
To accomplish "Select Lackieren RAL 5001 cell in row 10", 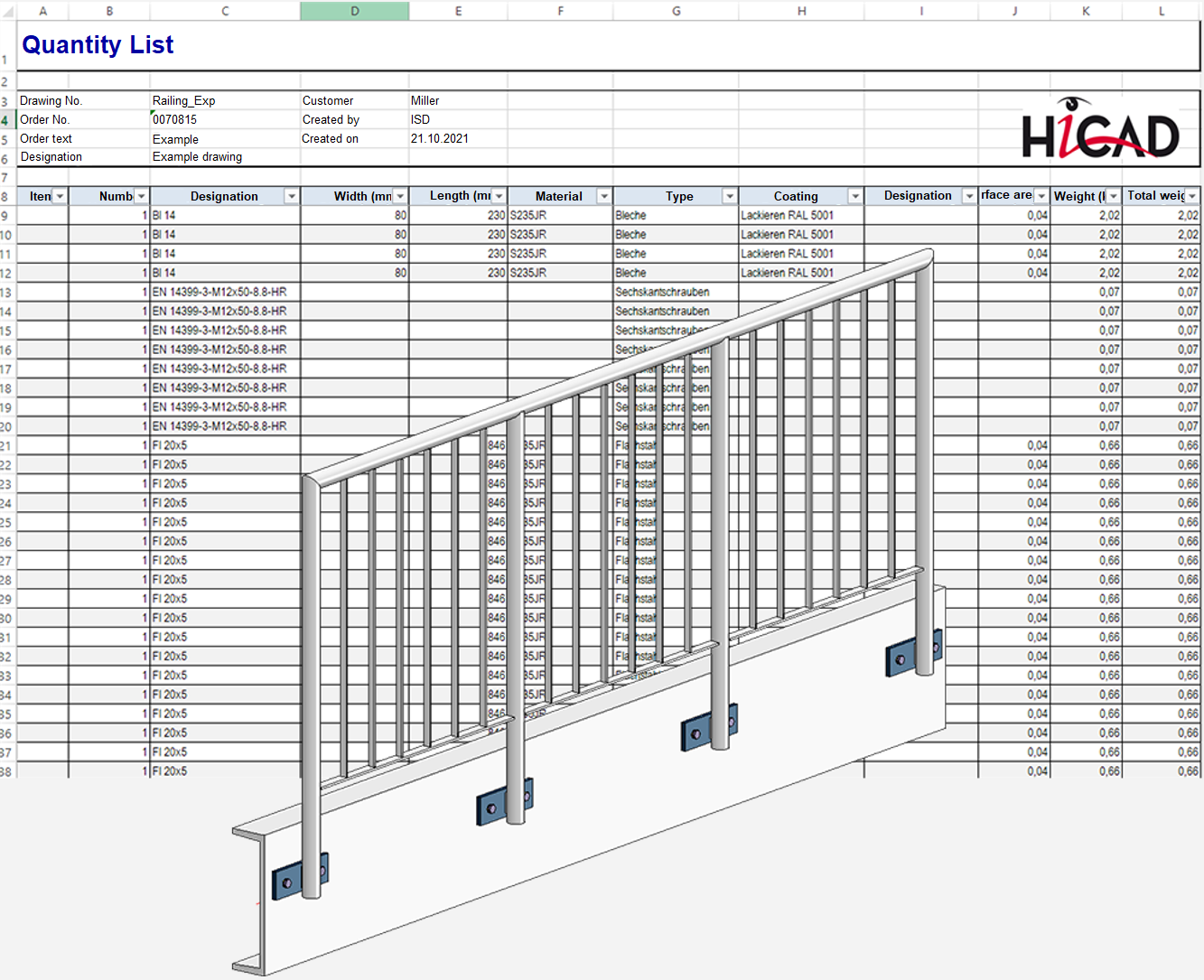I will [802, 234].
